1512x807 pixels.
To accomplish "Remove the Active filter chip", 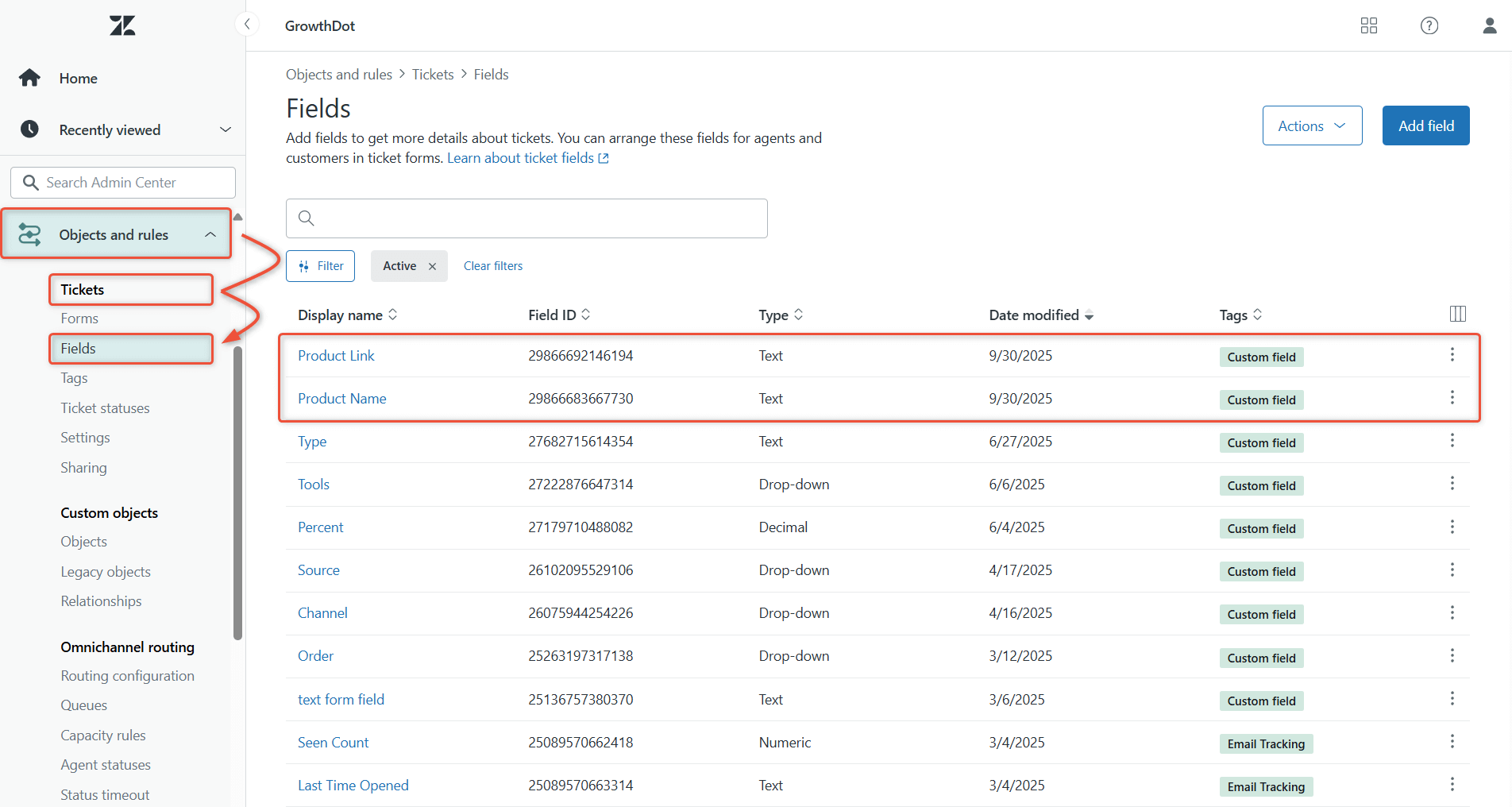I will (x=432, y=267).
